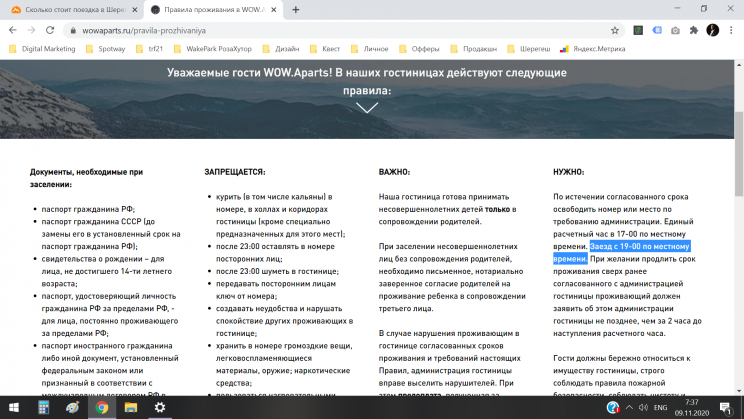This screenshot has width=744, height=419.
Task: Open taskbar clock and calendar
Action: [x=691, y=408]
